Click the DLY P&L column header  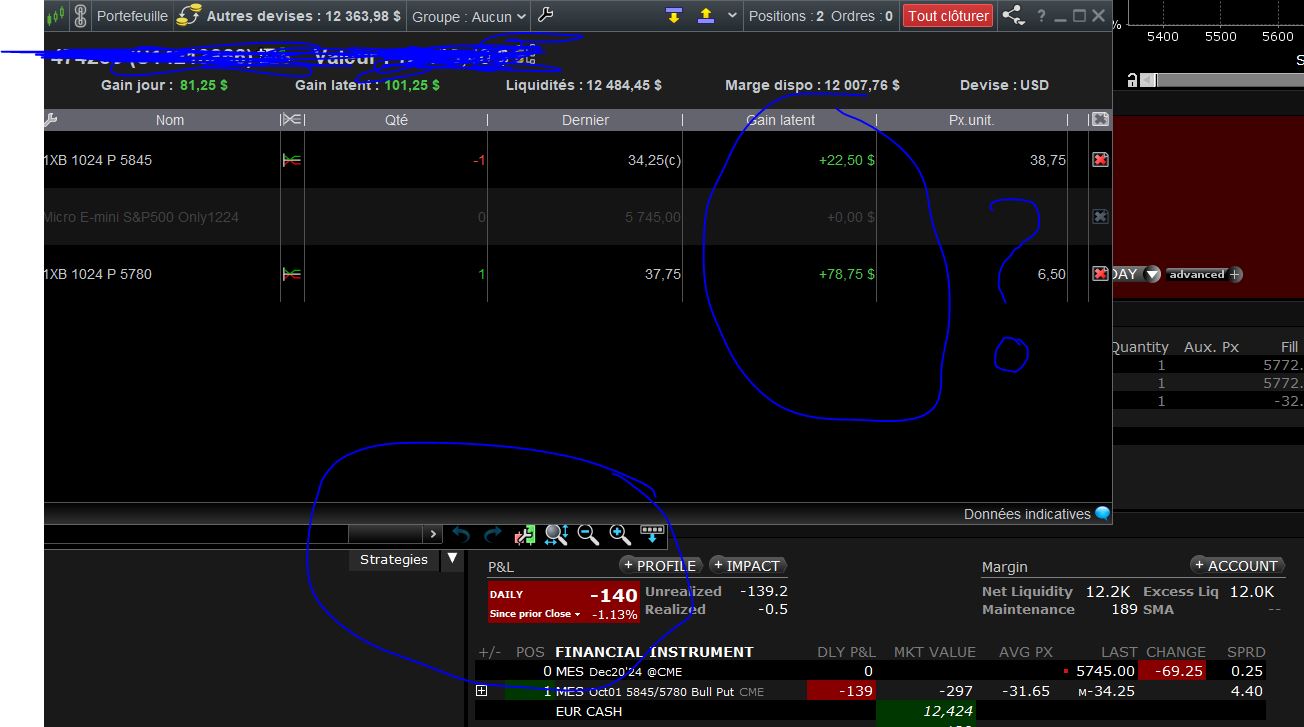click(x=846, y=652)
